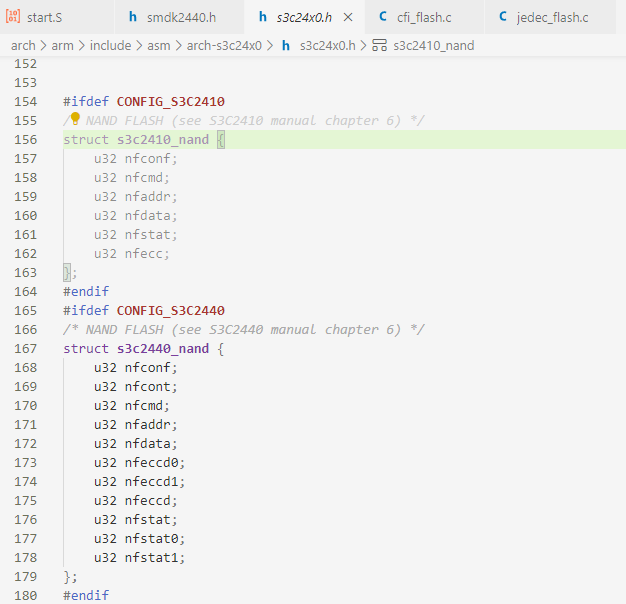Close the s3c24x0.h editor tab
The image size is (626, 604).
tap(348, 17)
